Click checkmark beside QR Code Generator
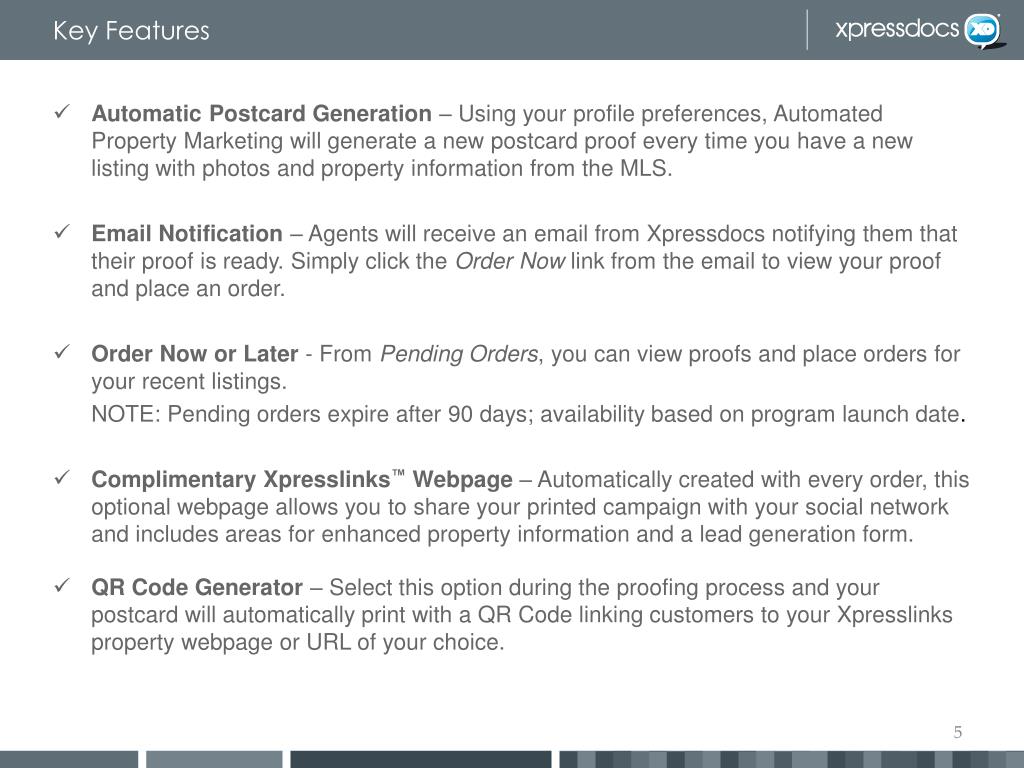 63,586
